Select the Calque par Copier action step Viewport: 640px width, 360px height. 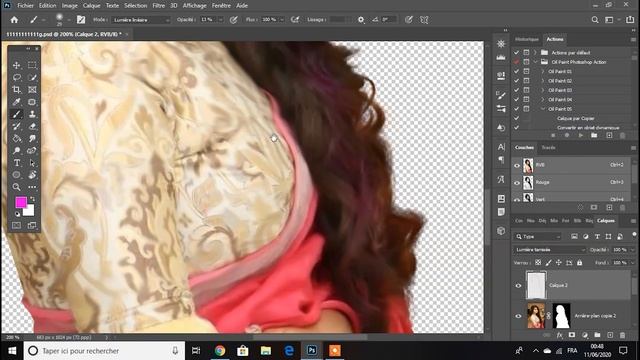click(x=576, y=118)
